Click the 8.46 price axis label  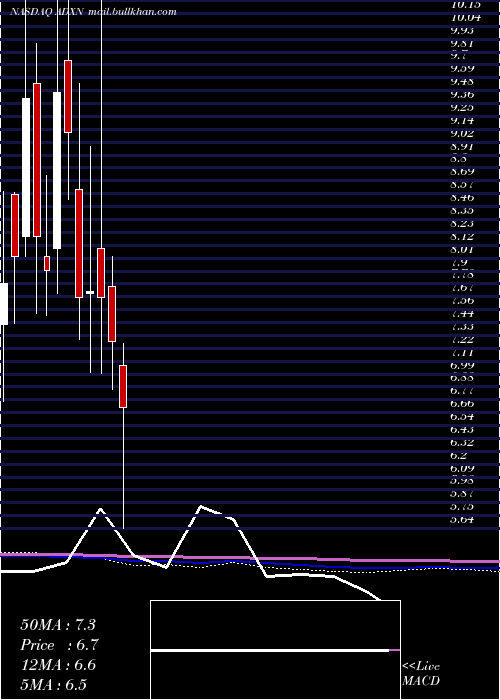tap(462, 197)
